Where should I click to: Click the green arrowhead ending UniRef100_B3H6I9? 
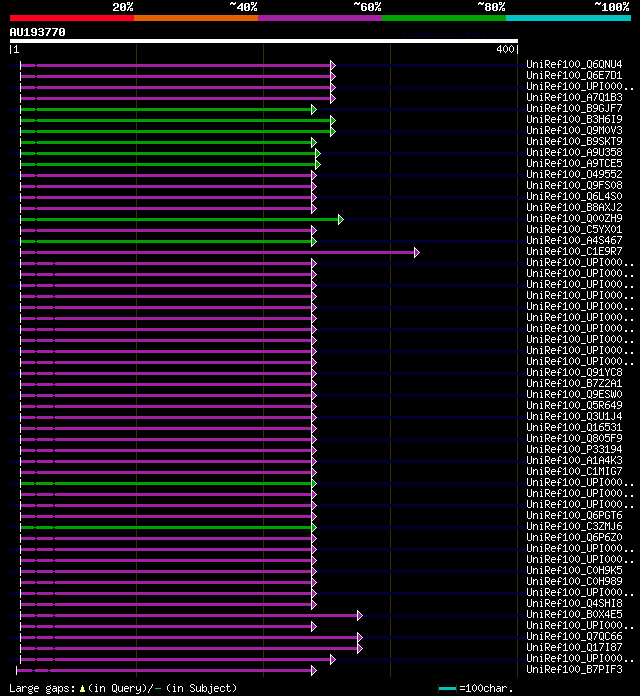click(333, 121)
